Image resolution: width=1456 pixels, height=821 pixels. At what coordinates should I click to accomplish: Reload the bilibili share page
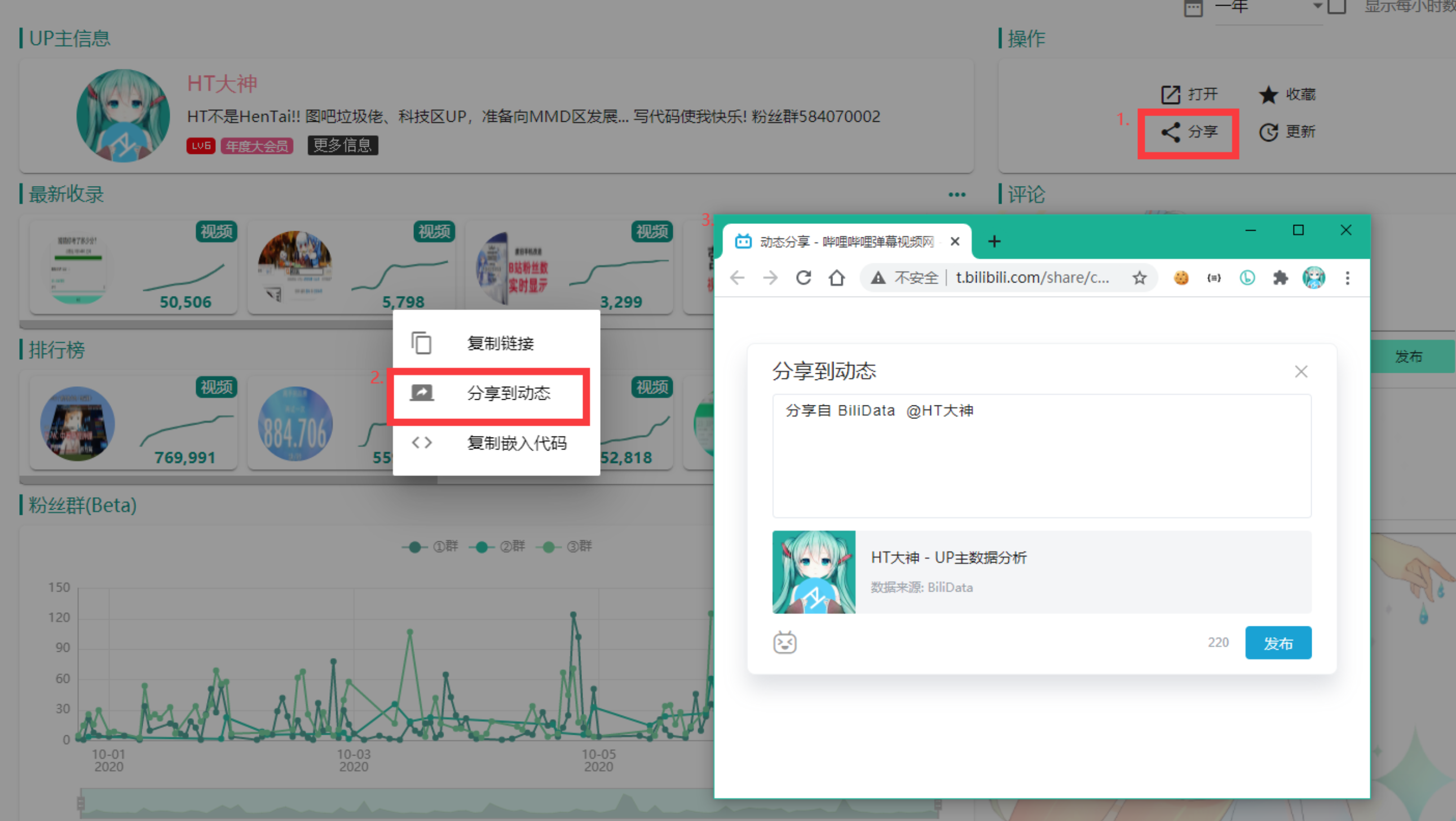(804, 278)
